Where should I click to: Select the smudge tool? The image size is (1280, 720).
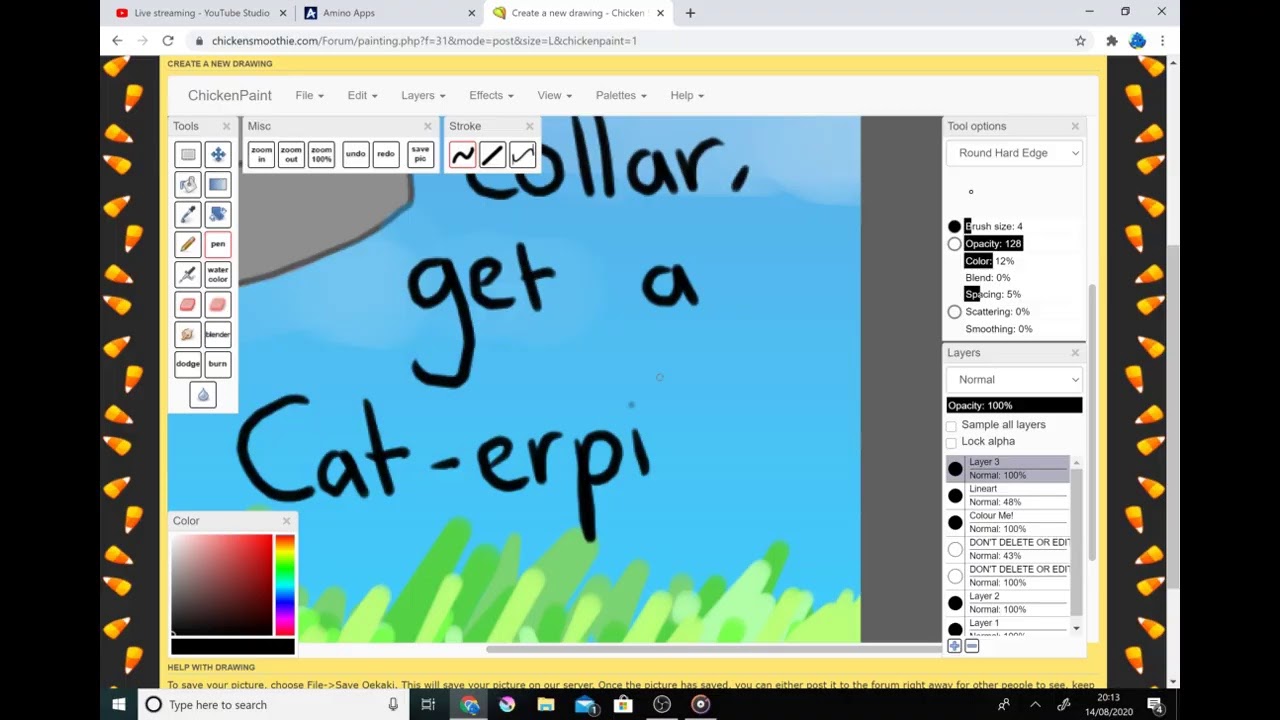(x=188, y=334)
